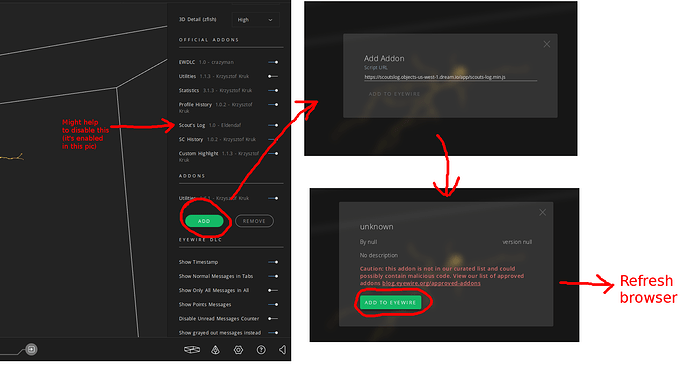The width and height of the screenshot is (690, 383).
Task: Toggle the EWDLC addon switch
Action: [x=273, y=62]
